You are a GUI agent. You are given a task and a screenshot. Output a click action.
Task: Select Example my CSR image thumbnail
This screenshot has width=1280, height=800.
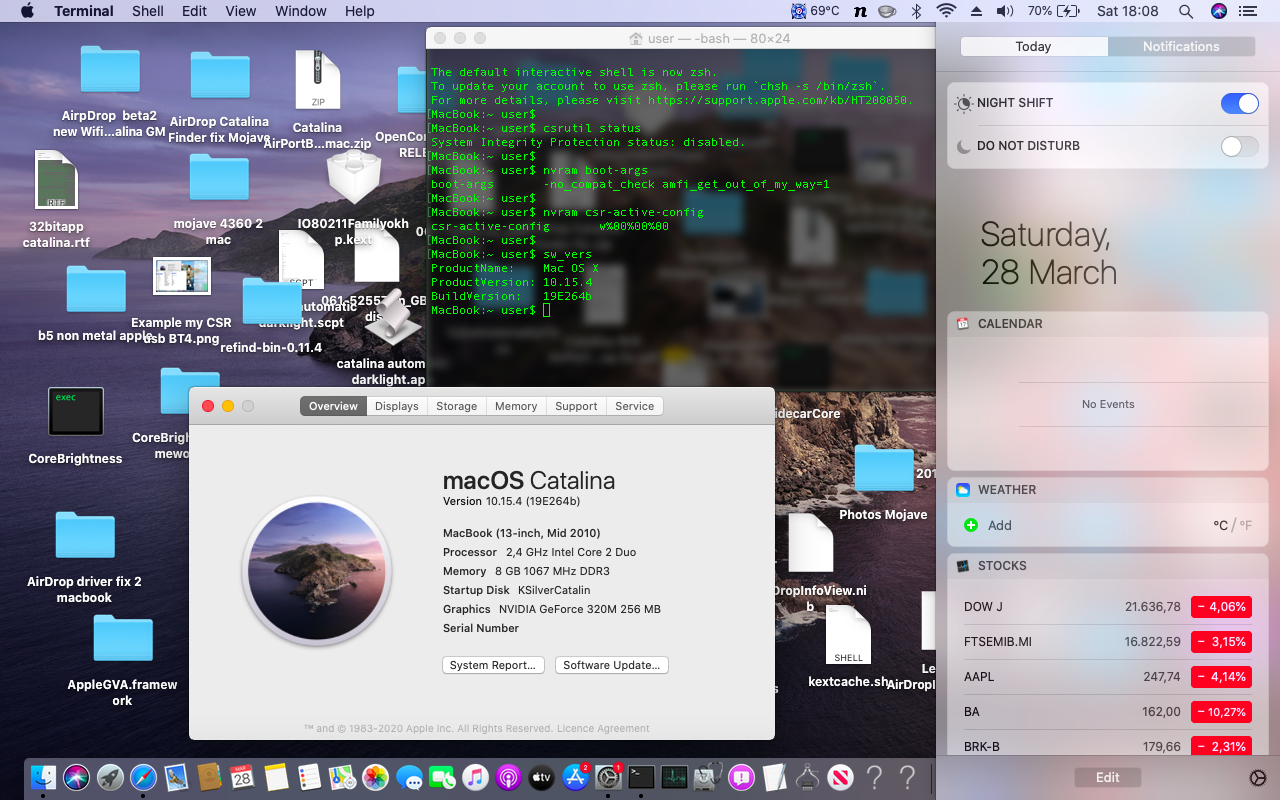[181, 276]
